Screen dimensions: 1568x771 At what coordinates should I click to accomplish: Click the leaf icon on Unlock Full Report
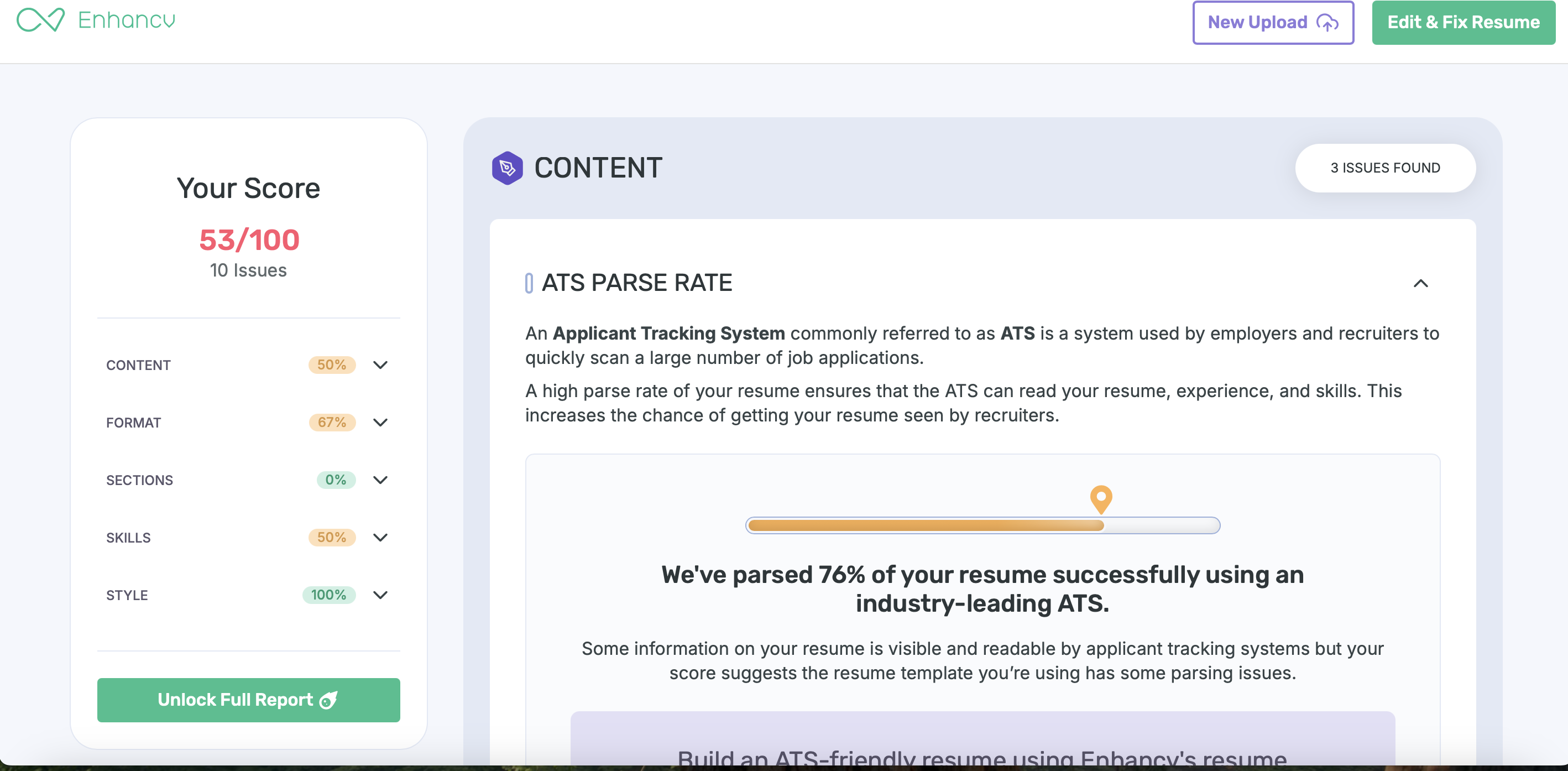[329, 700]
